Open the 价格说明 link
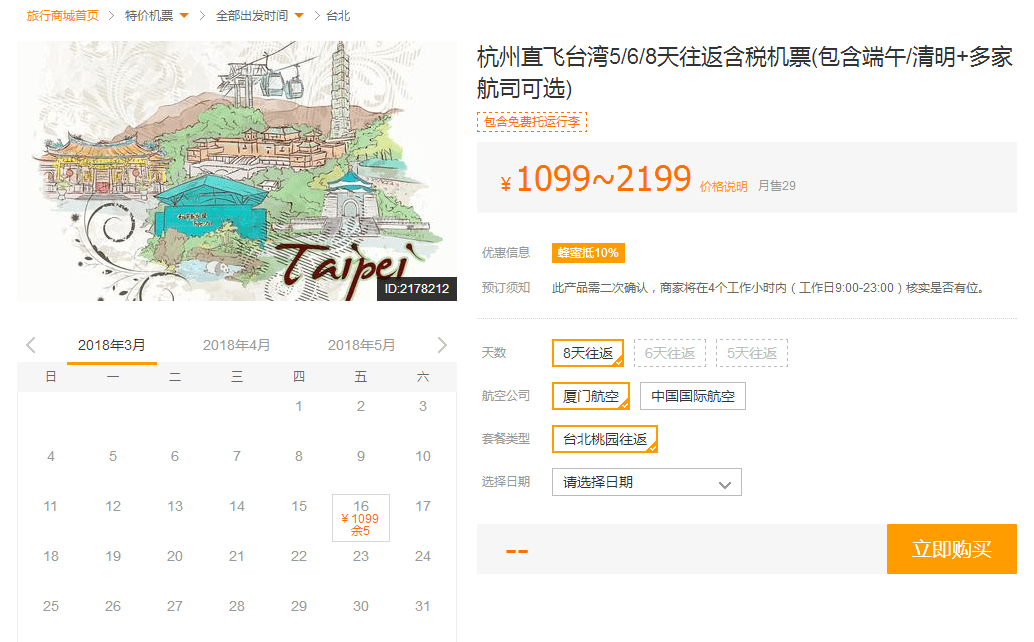This screenshot has width=1034, height=642. (x=723, y=187)
